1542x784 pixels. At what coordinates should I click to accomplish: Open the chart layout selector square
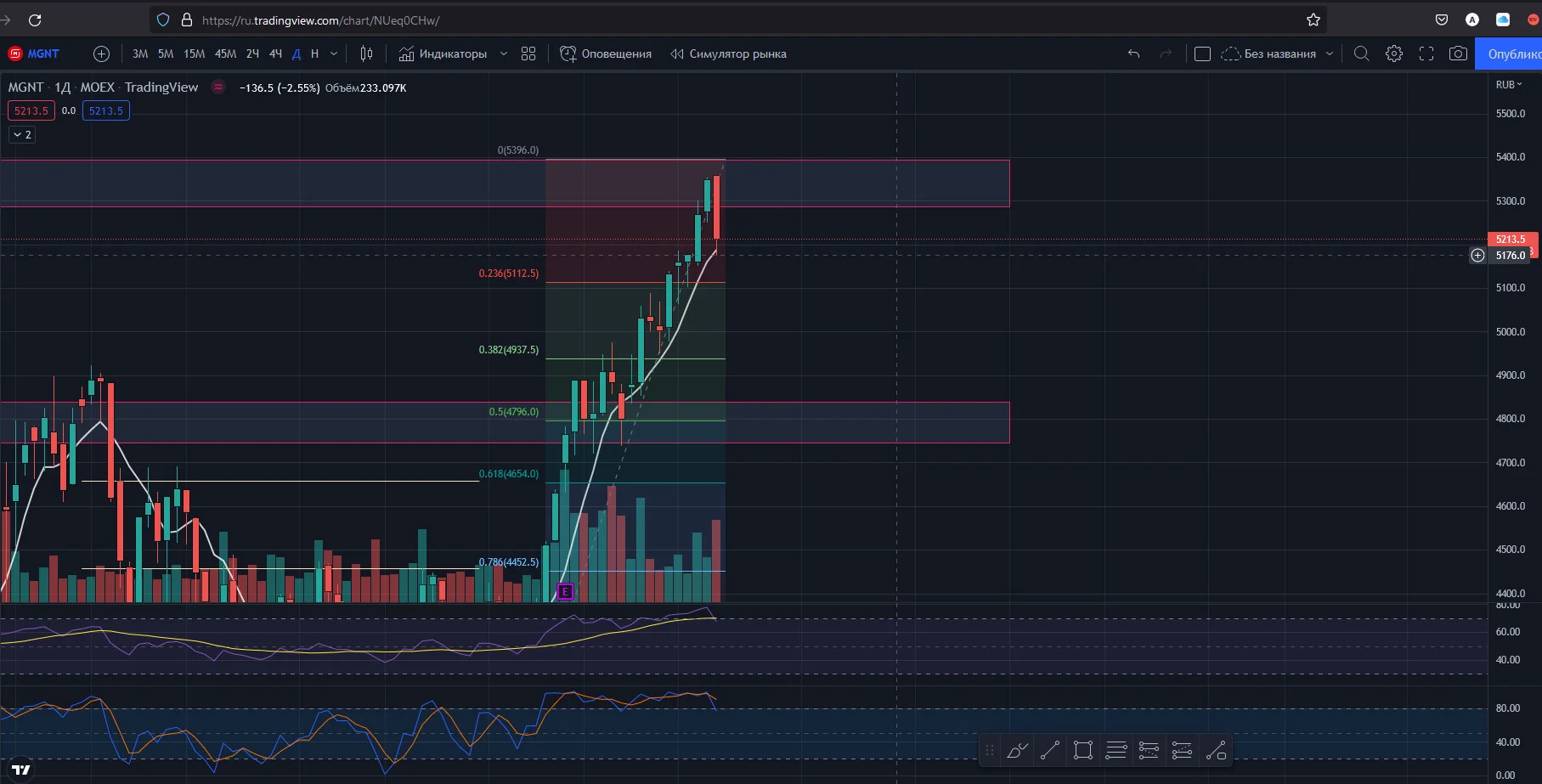point(1202,54)
